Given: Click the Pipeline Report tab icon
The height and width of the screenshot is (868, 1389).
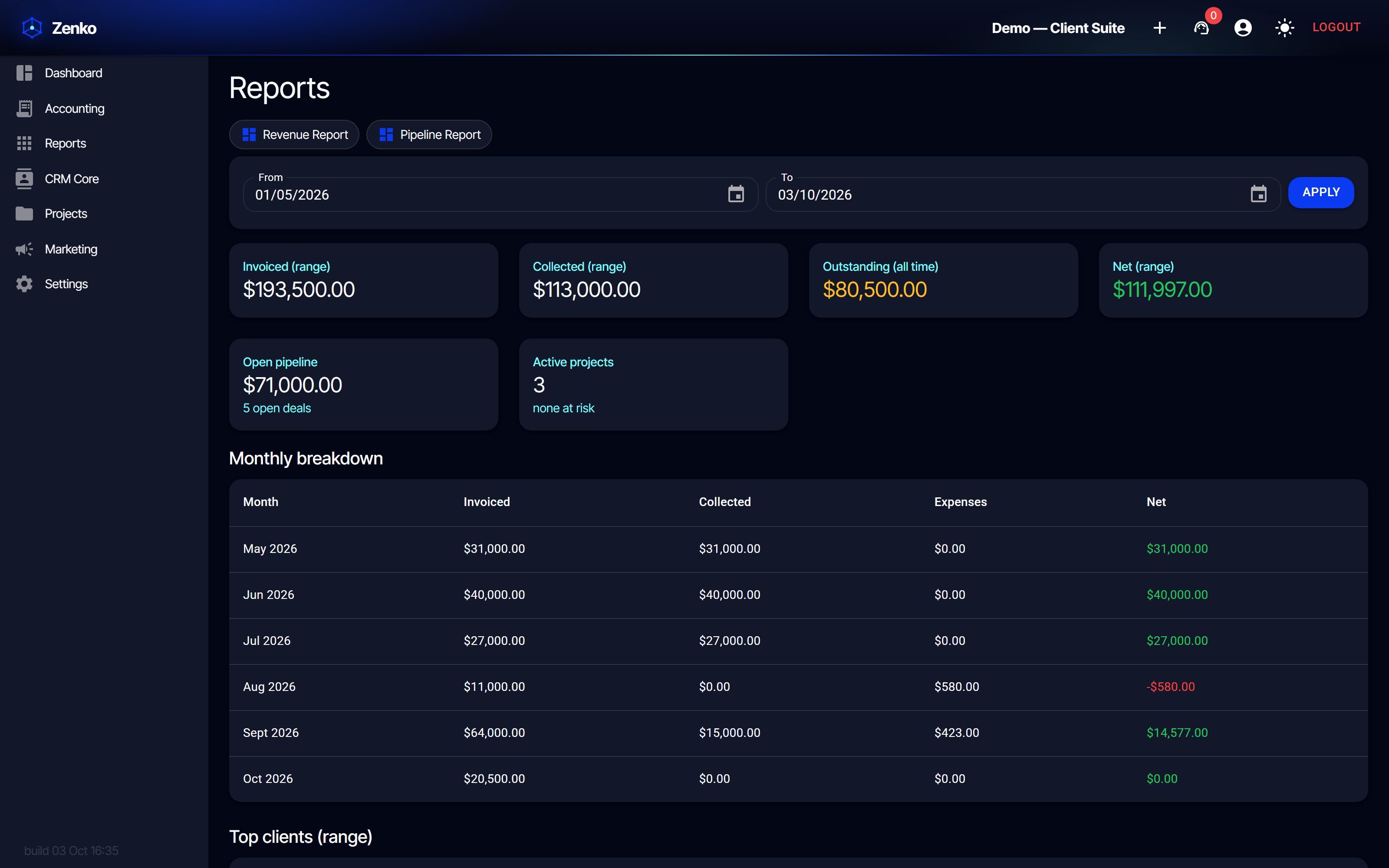Looking at the screenshot, I should pos(386,135).
